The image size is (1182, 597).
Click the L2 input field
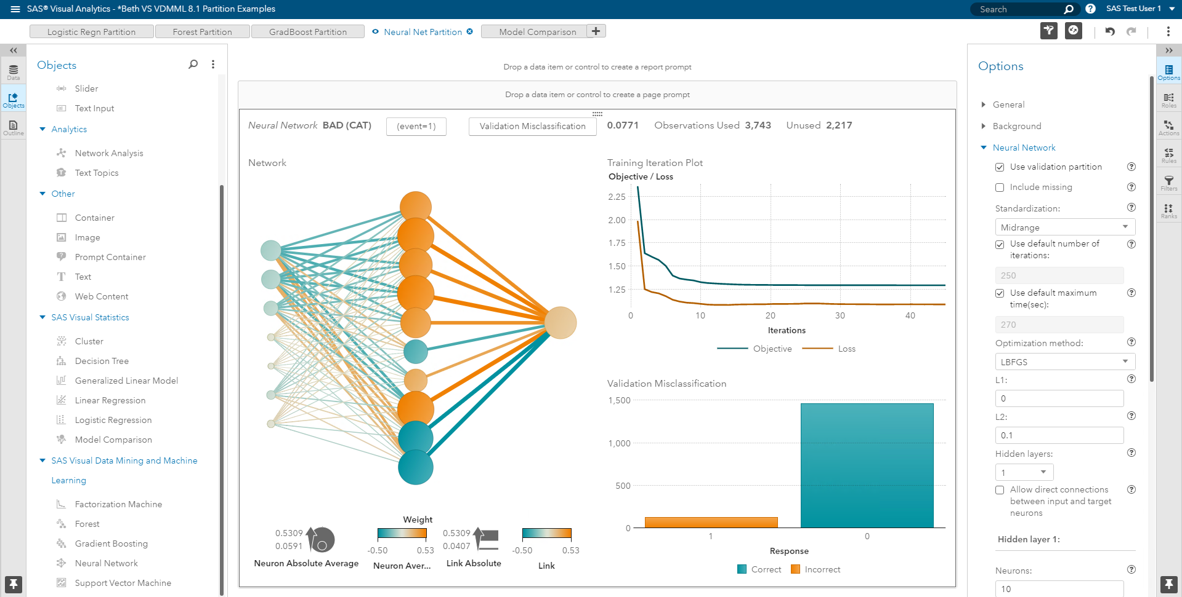point(1059,435)
